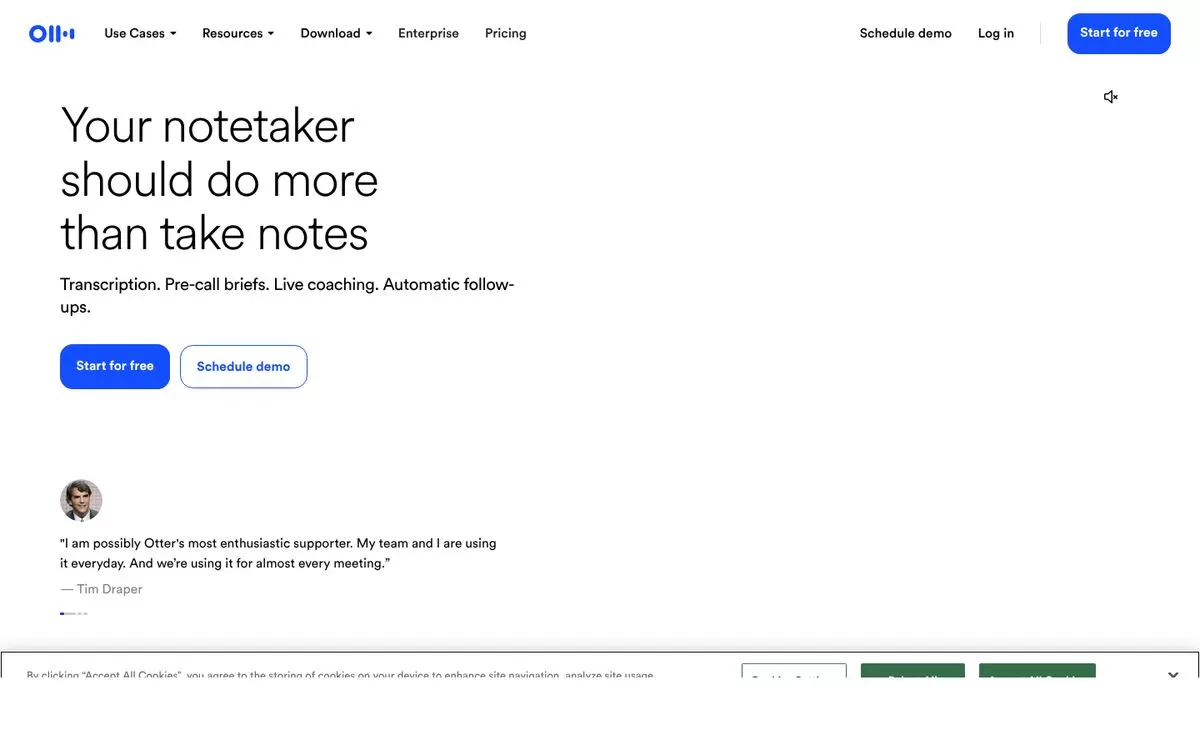Open the Resources dropdown

click(238, 33)
